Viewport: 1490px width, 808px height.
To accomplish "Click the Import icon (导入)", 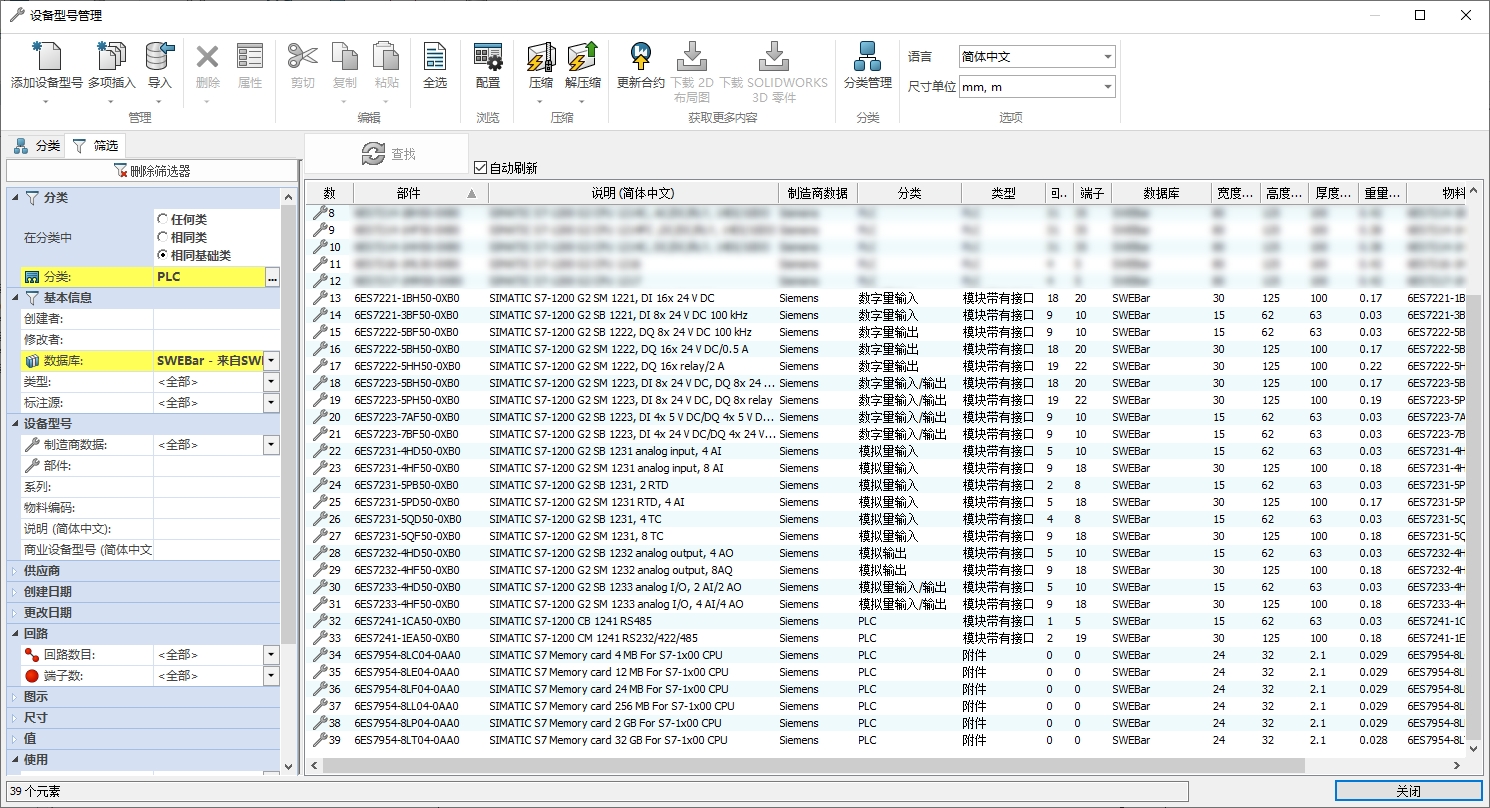I will (x=159, y=58).
